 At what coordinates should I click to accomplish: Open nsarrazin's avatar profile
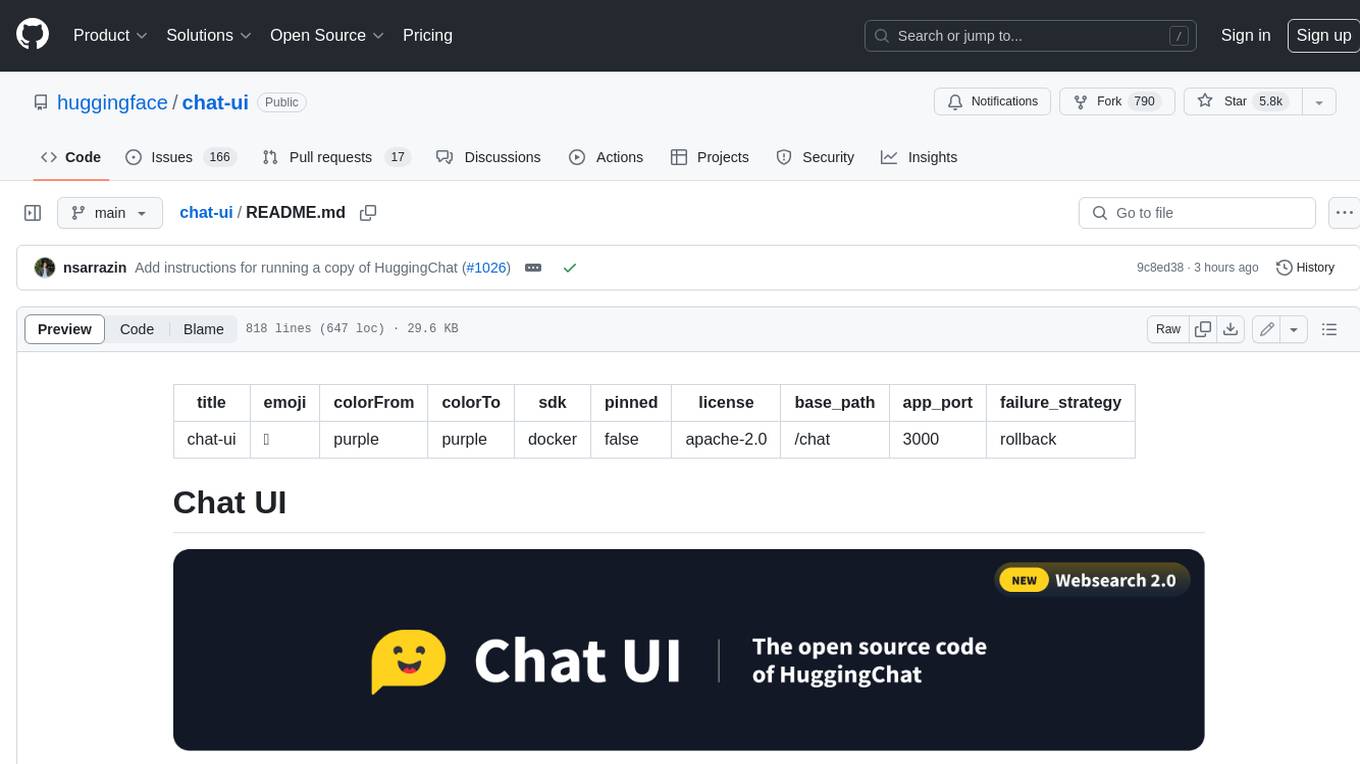pyautogui.click(x=45, y=268)
